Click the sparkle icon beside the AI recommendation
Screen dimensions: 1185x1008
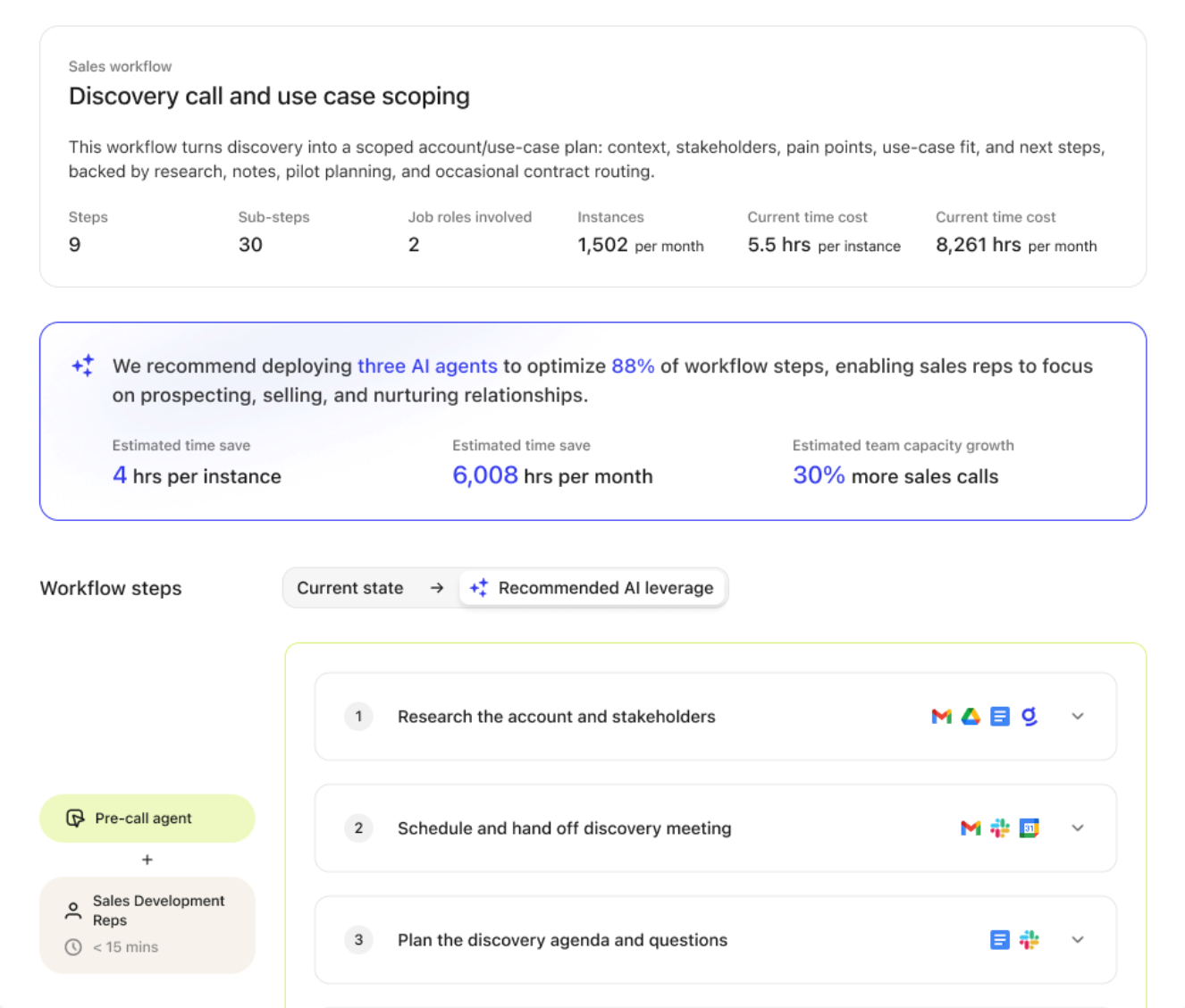tap(83, 365)
